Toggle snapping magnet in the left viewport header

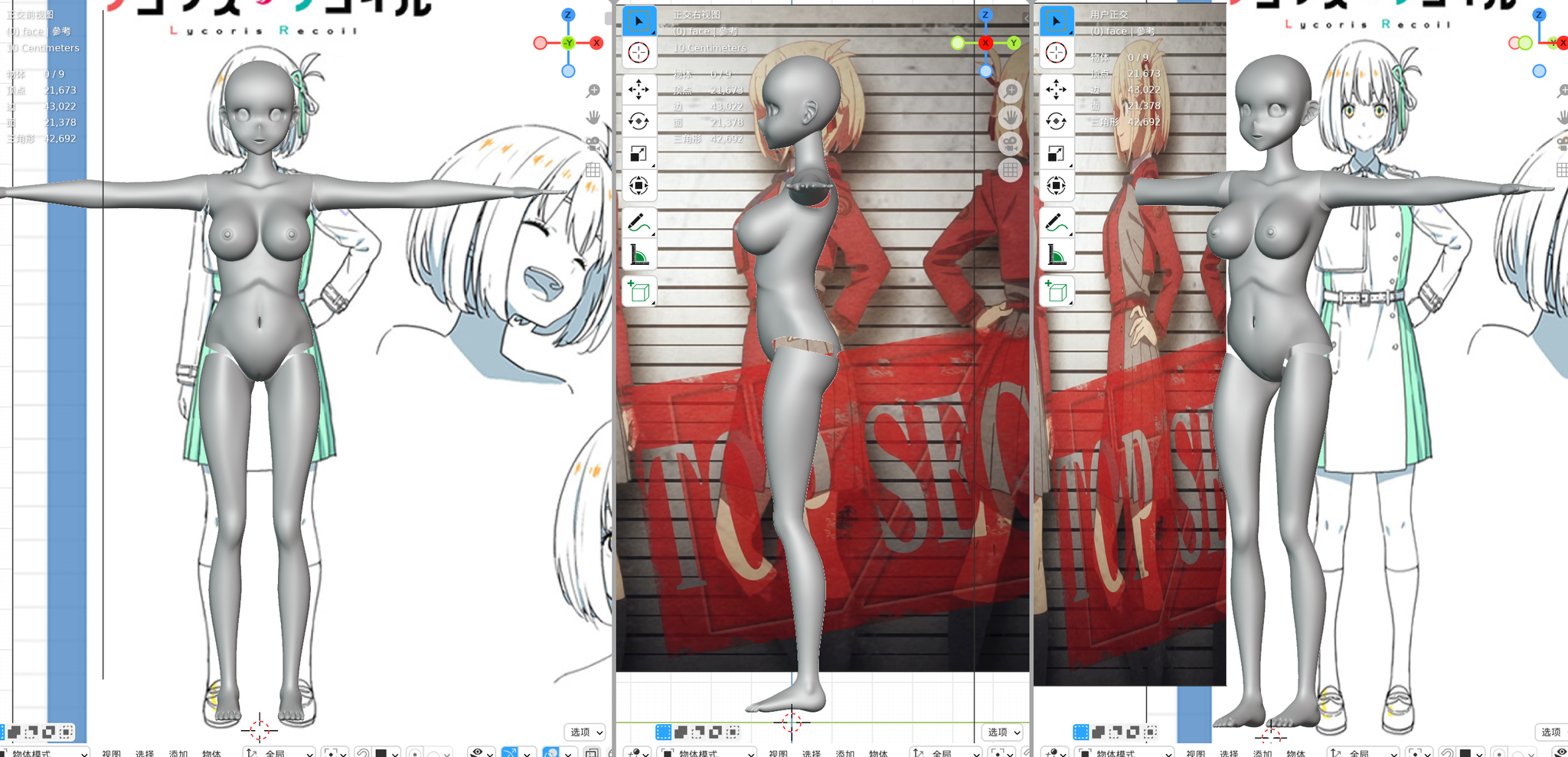tap(362, 753)
